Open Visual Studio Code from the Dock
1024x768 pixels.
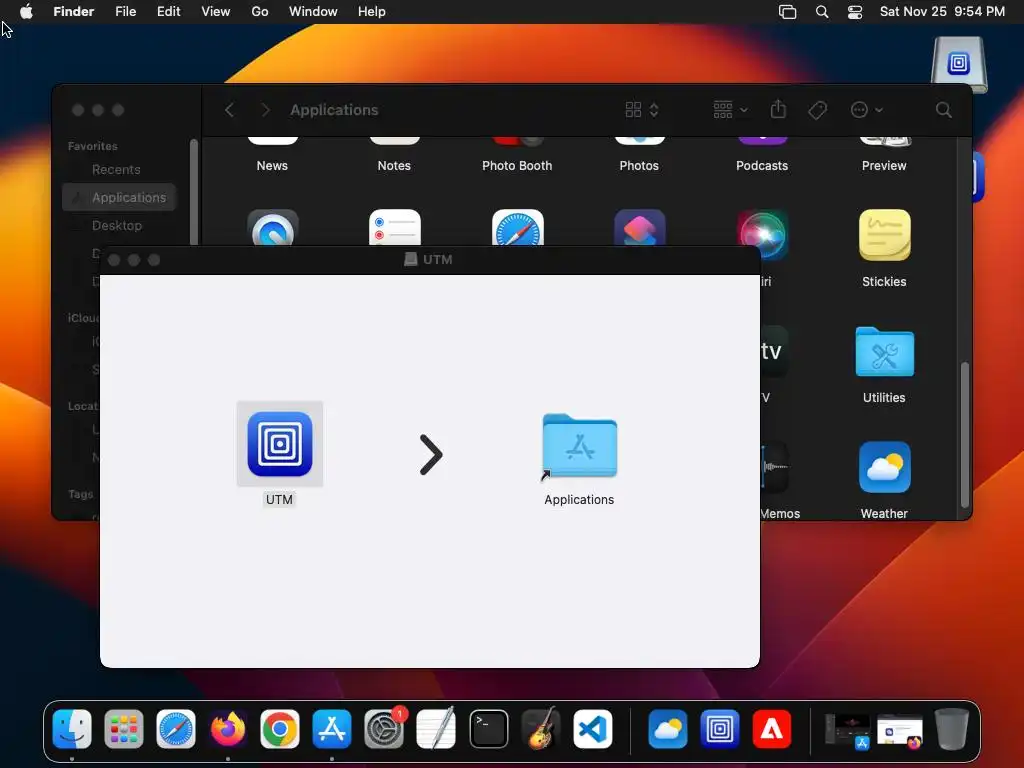[x=592, y=729]
